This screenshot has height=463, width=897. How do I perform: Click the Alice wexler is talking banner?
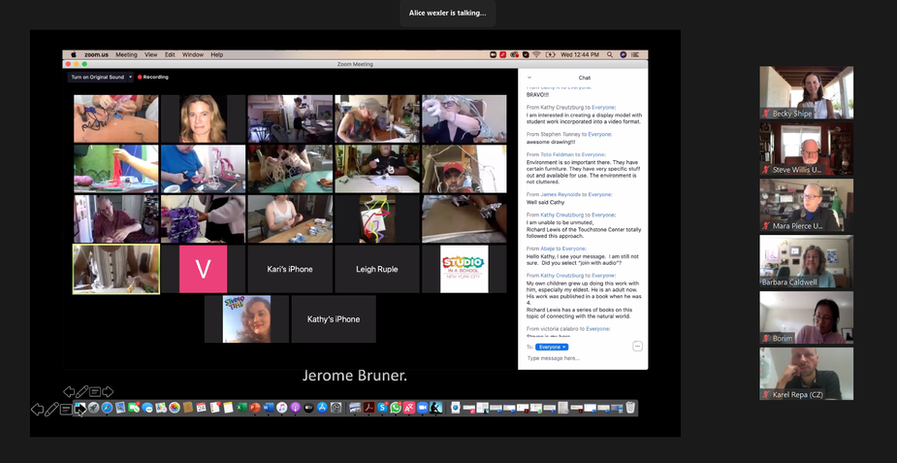pos(447,13)
